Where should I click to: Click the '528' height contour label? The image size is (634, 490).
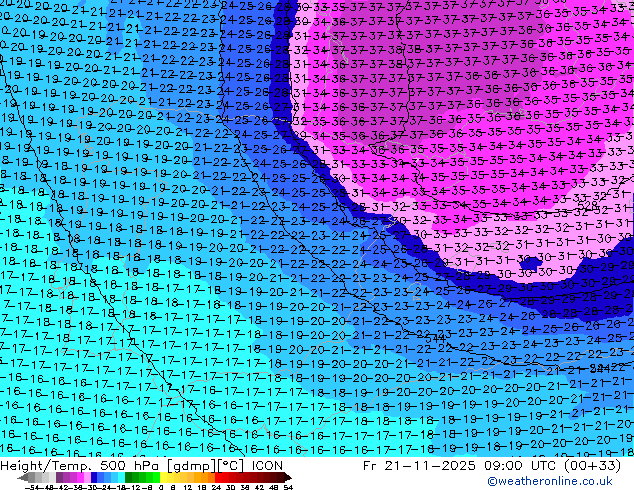click(587, 206)
